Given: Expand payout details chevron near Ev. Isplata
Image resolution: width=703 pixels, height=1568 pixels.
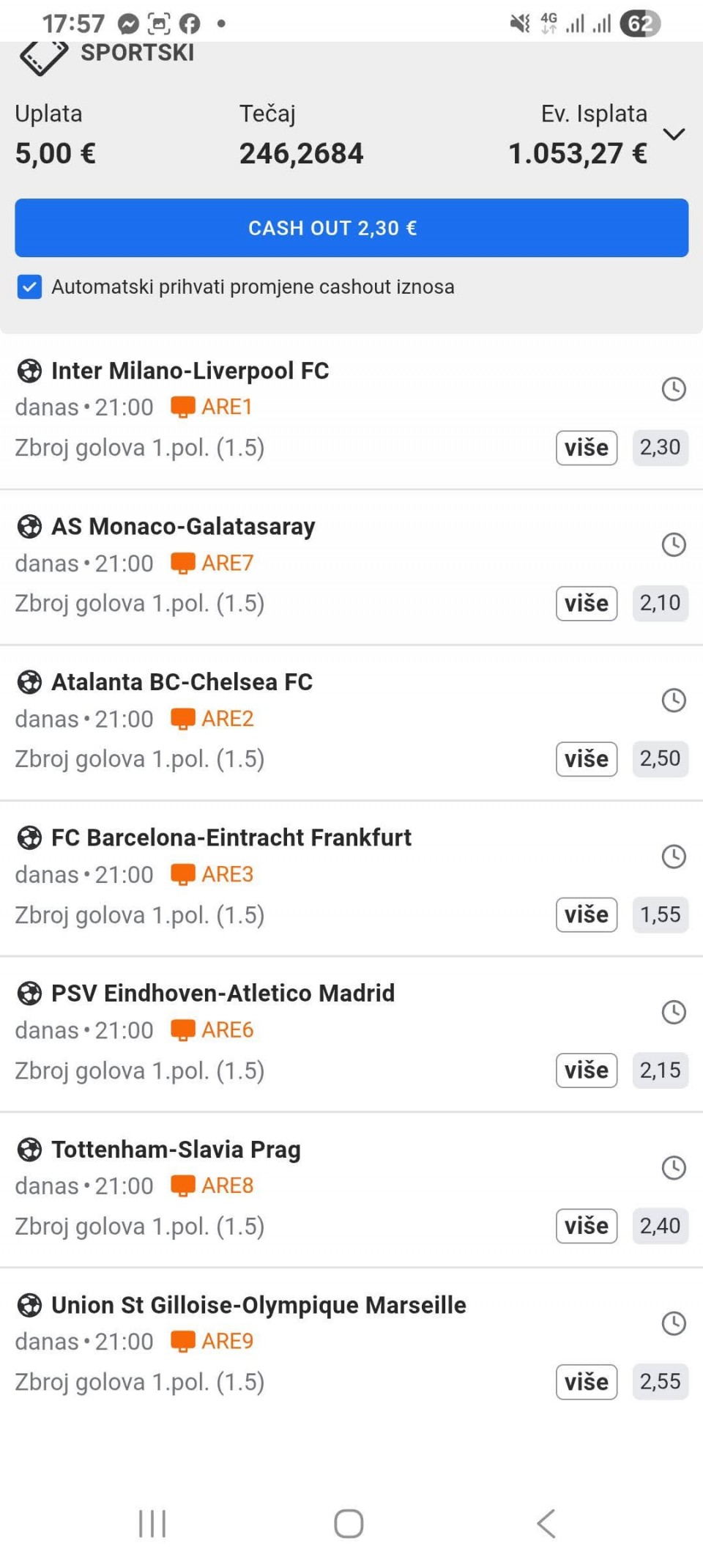Looking at the screenshot, I should [x=674, y=134].
